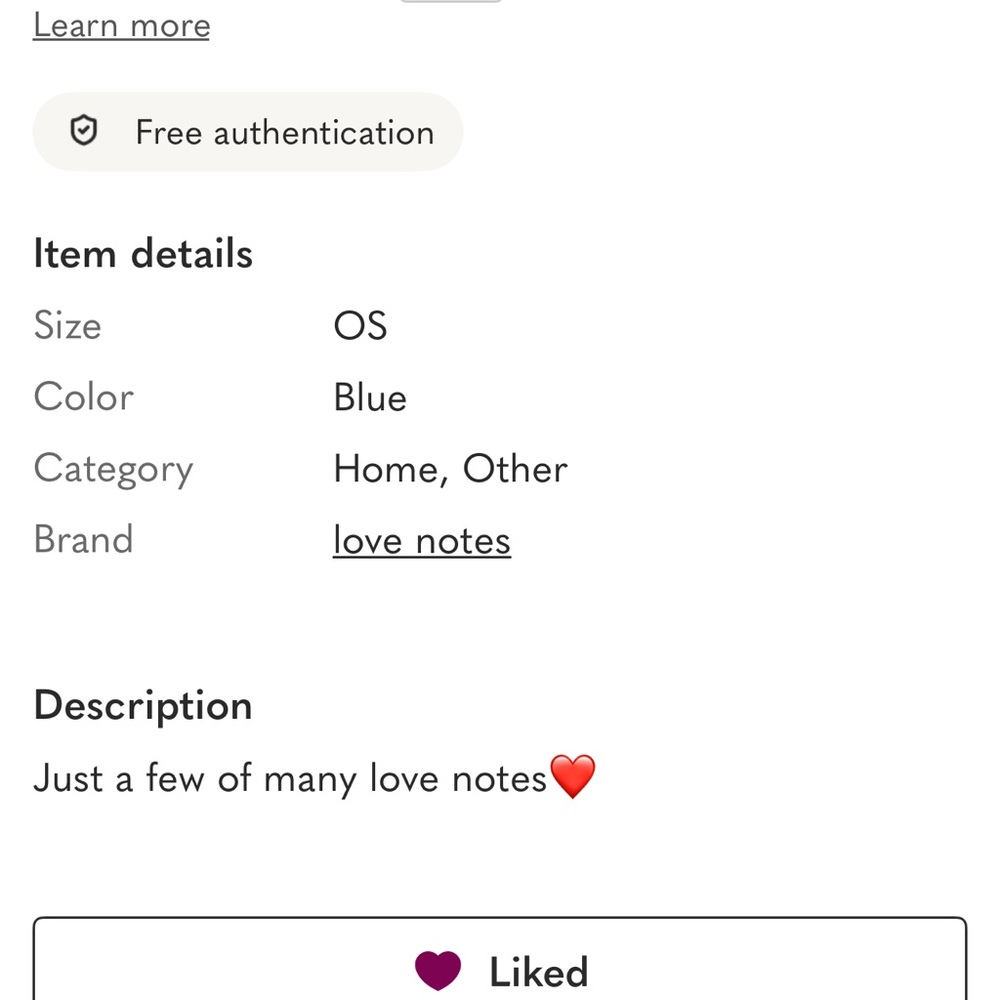1000x1000 pixels.
Task: Select the Brand row label
Action: (x=84, y=539)
